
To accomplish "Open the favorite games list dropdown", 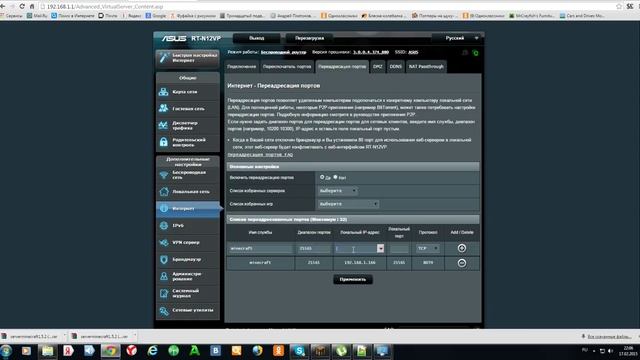I will tap(348, 204).
